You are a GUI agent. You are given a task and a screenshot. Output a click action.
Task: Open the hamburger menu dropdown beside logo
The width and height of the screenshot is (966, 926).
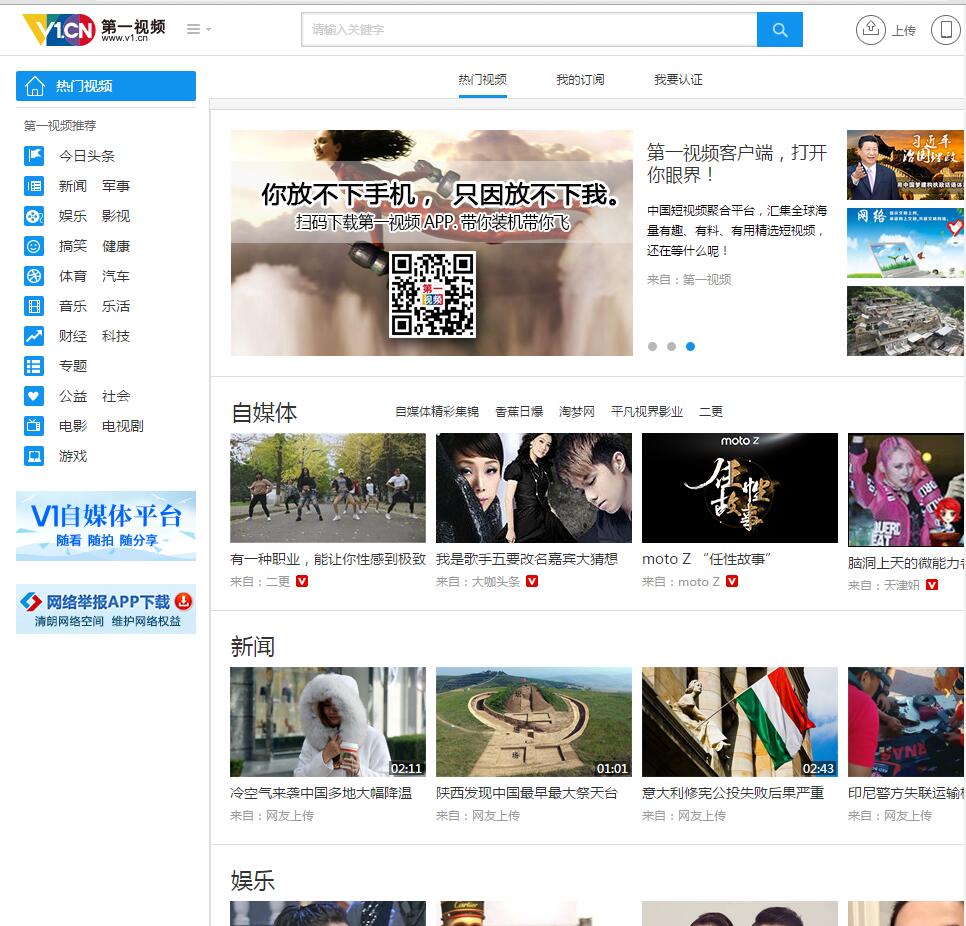[x=198, y=29]
